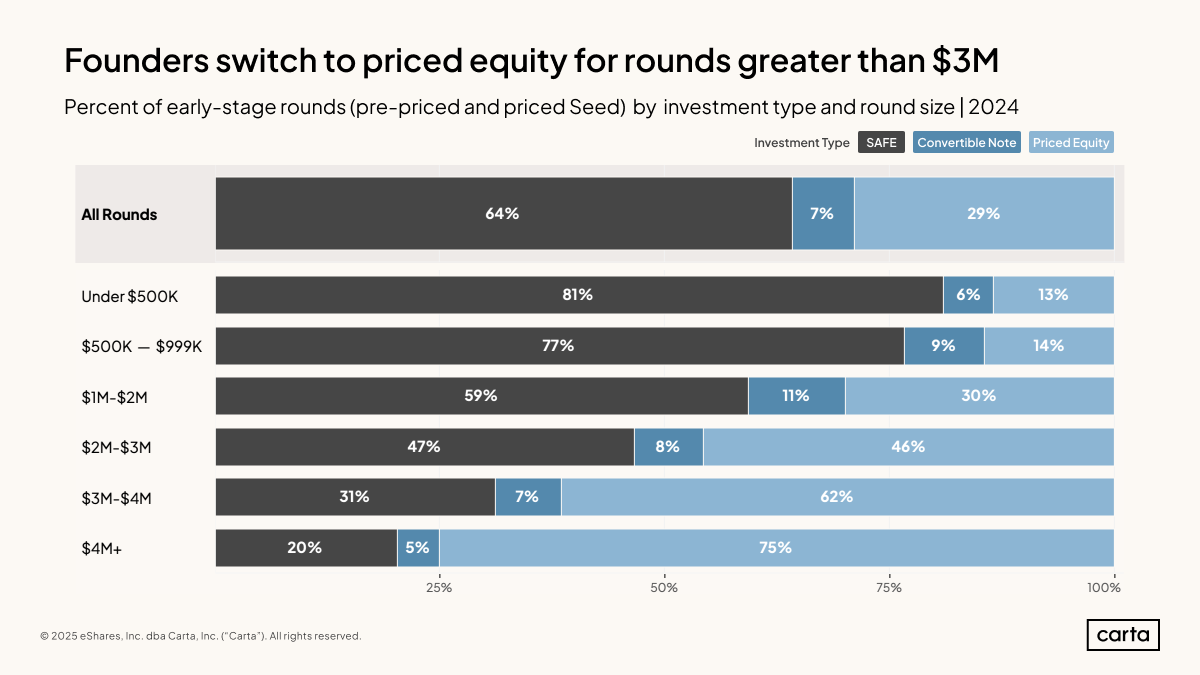
Task: Click the 64% SAFE bar in All Rounds
Action: click(503, 214)
